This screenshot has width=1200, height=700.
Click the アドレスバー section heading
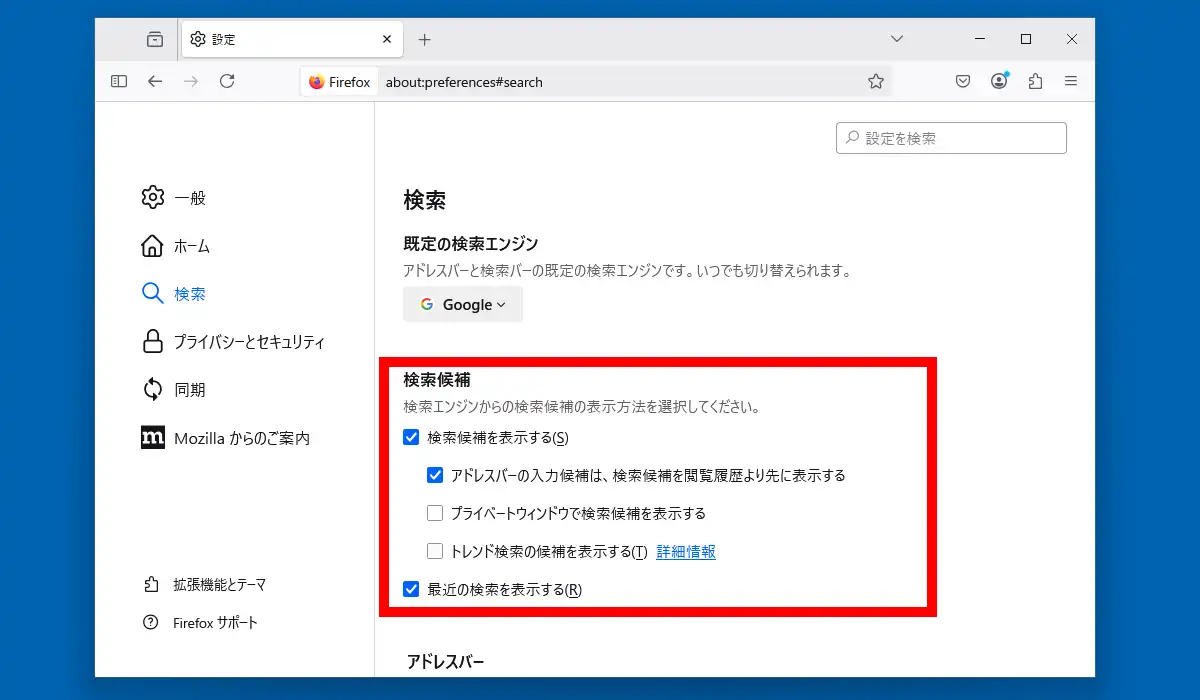(445, 662)
